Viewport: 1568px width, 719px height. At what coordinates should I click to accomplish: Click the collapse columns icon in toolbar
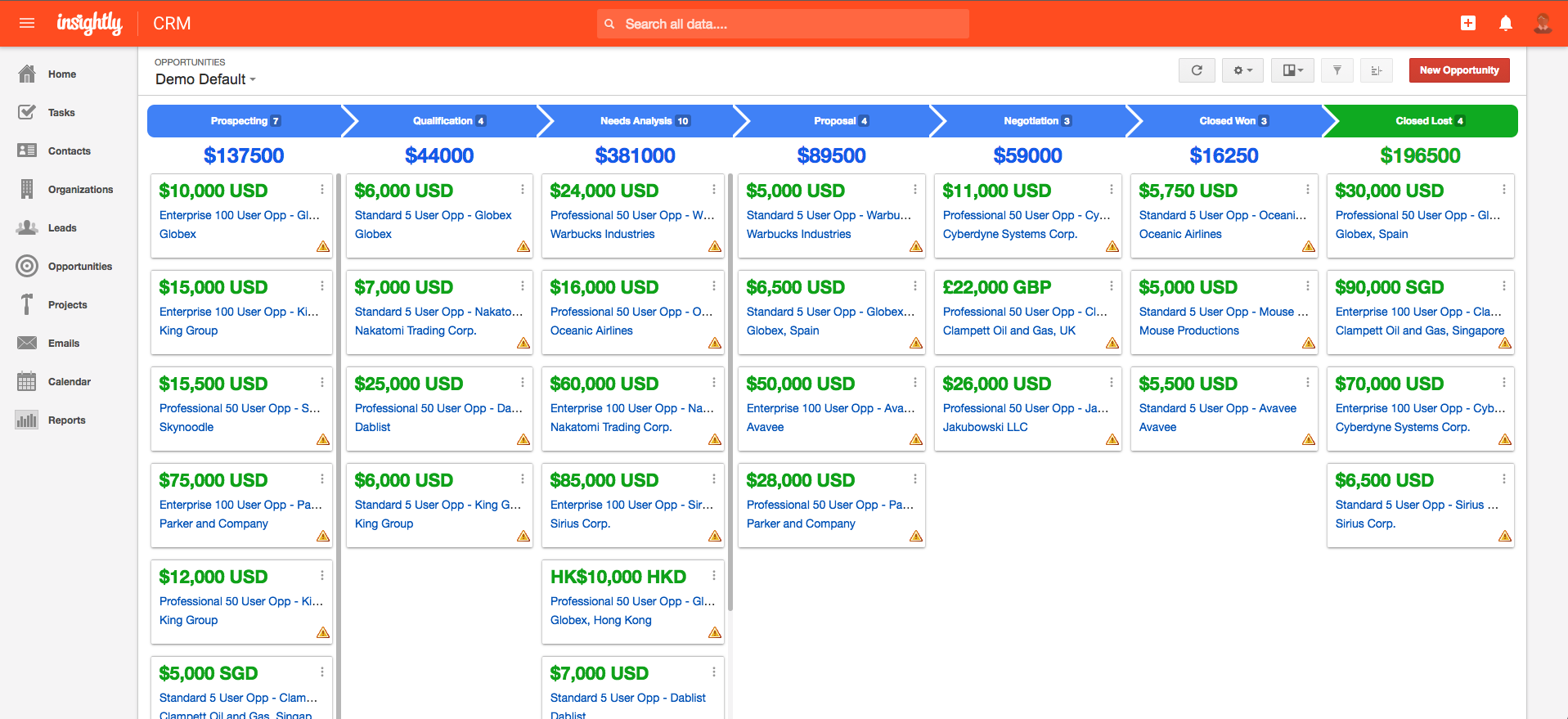click(x=1377, y=70)
